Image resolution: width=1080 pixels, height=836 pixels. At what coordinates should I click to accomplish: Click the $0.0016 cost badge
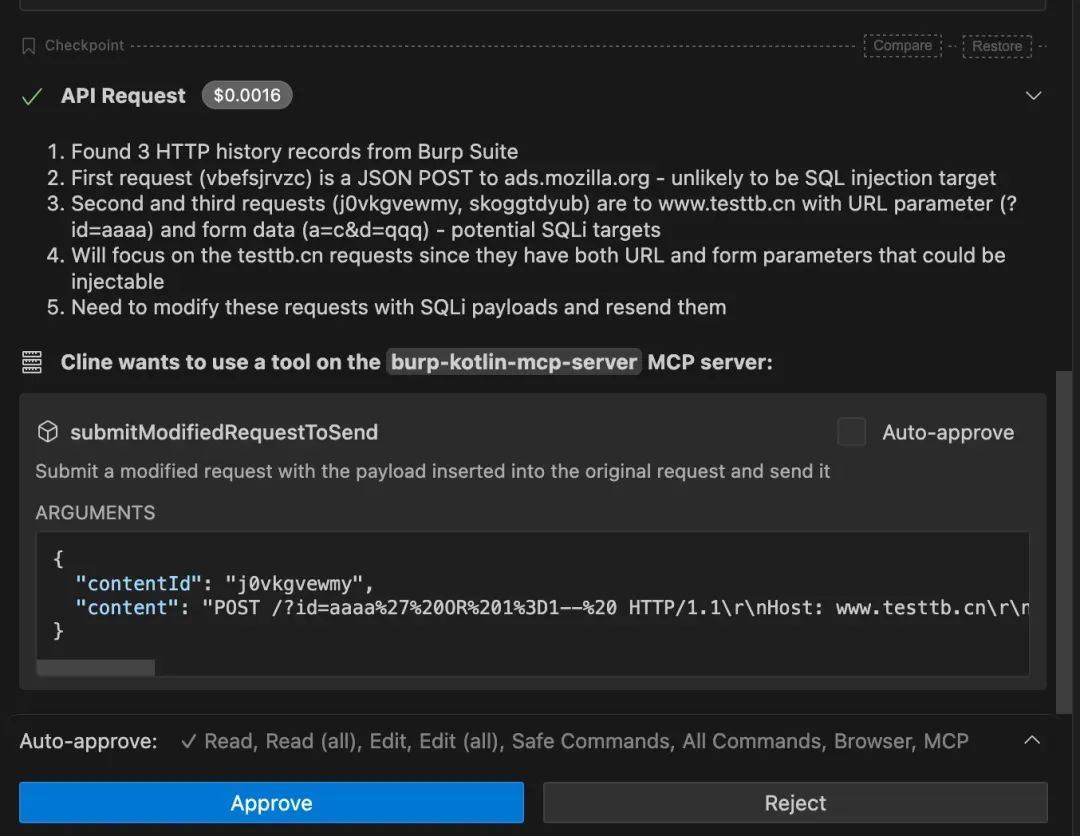pos(247,95)
